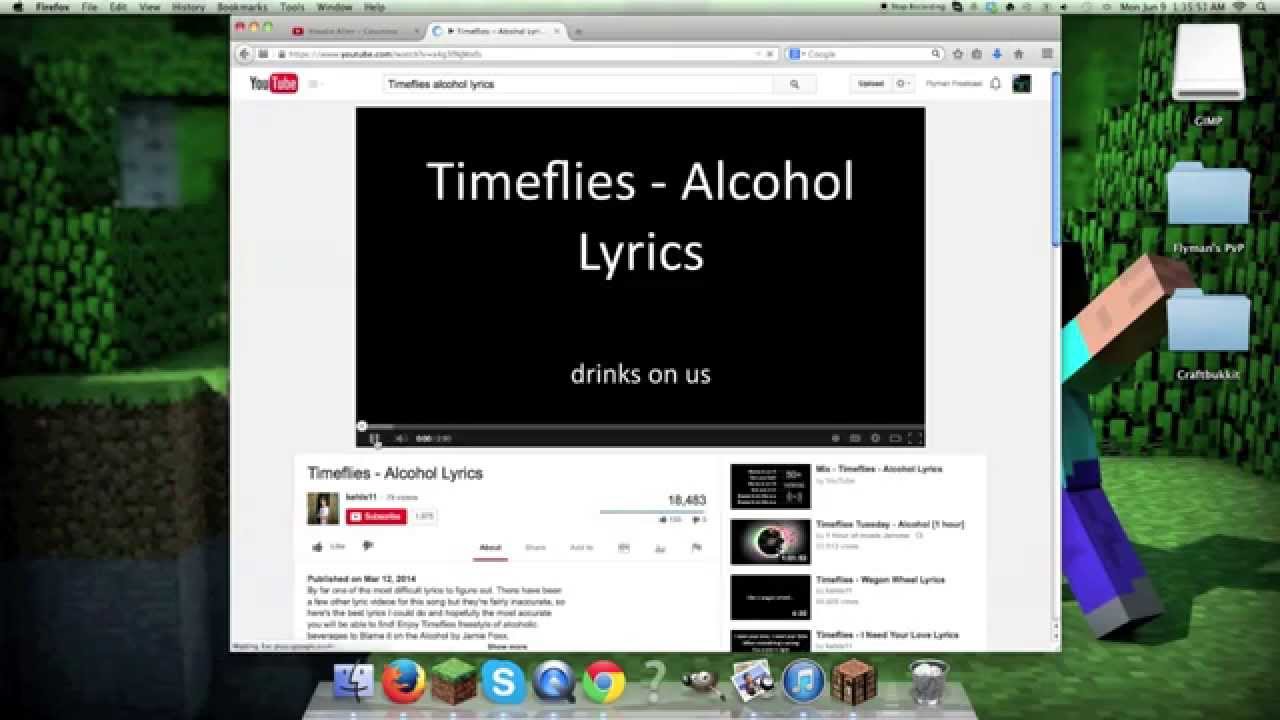Show bookmarks list icon in toolbar
Screen dimensions: 1280x720
click(x=977, y=54)
